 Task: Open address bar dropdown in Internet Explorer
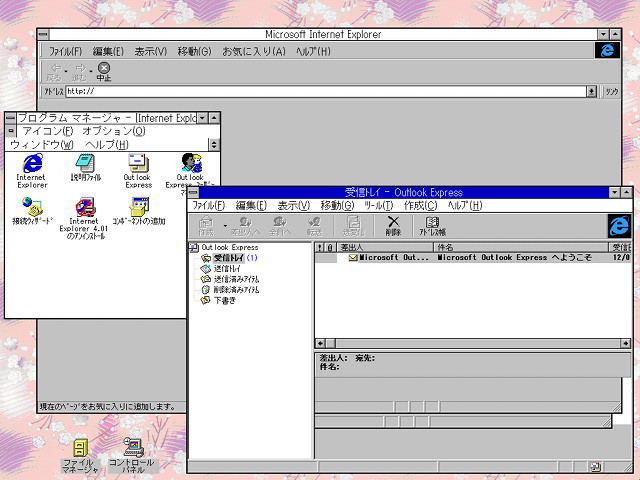tap(591, 91)
